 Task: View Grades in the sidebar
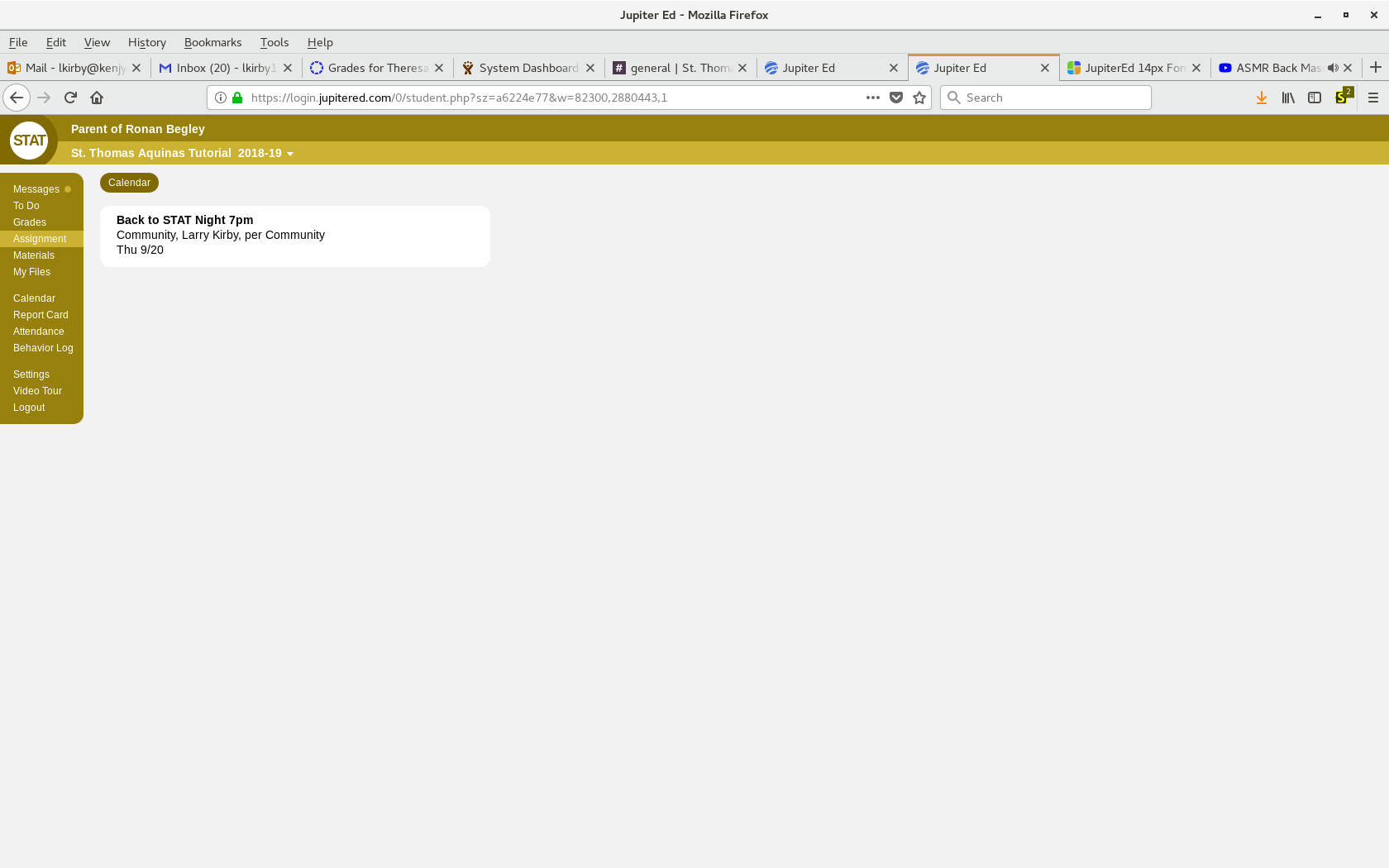point(30,222)
